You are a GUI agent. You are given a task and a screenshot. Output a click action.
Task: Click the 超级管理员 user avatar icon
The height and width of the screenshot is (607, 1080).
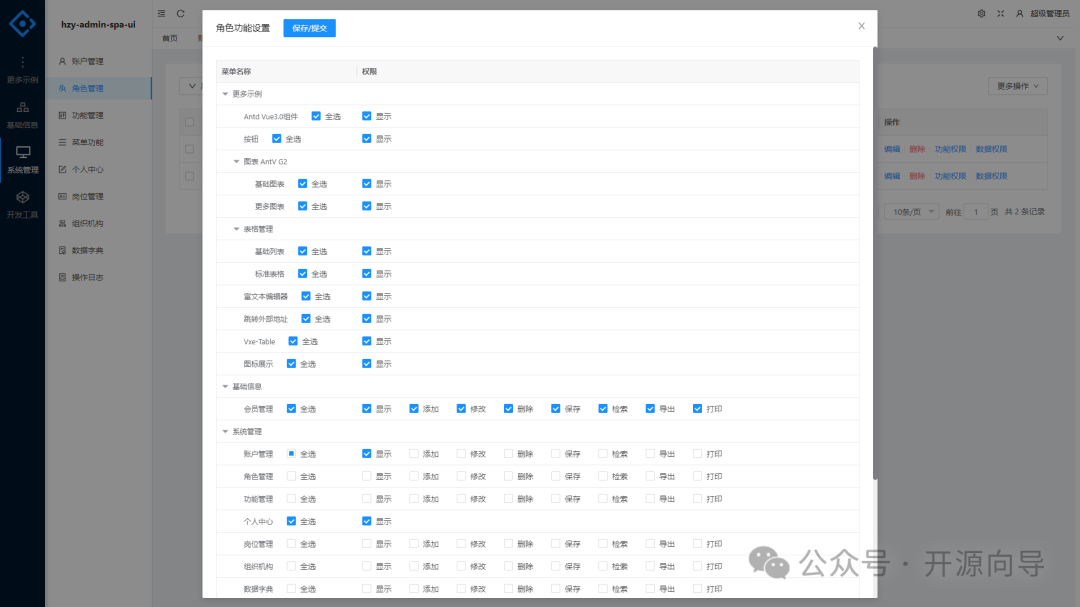point(1020,13)
